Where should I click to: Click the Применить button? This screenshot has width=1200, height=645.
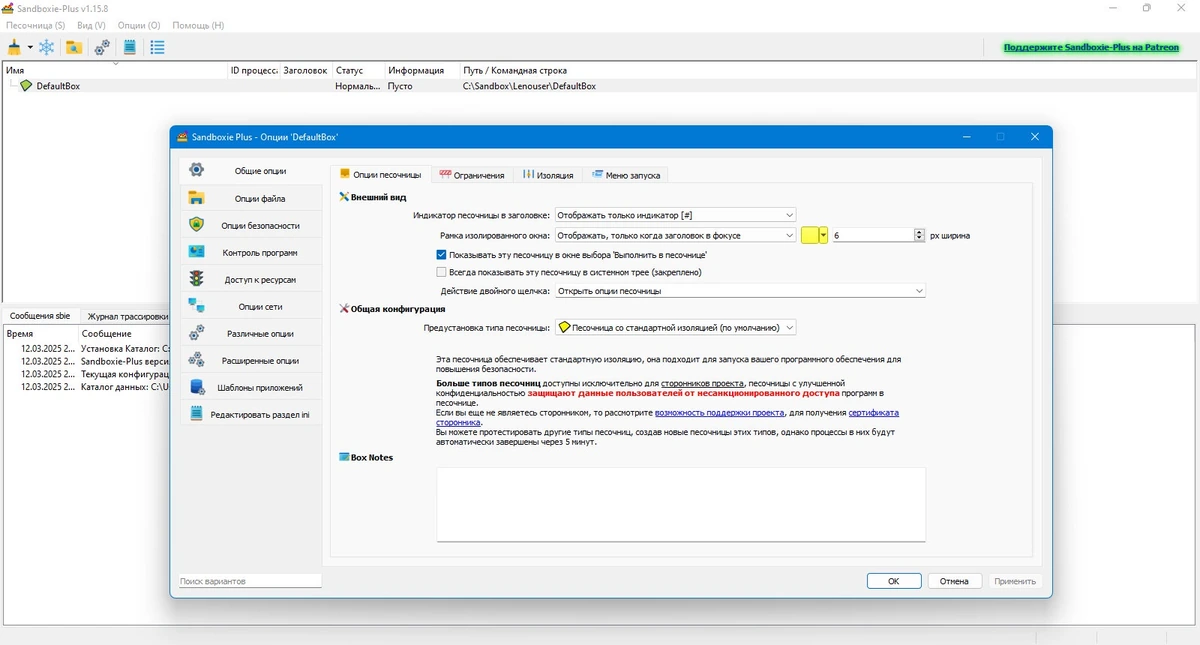coord(1015,581)
